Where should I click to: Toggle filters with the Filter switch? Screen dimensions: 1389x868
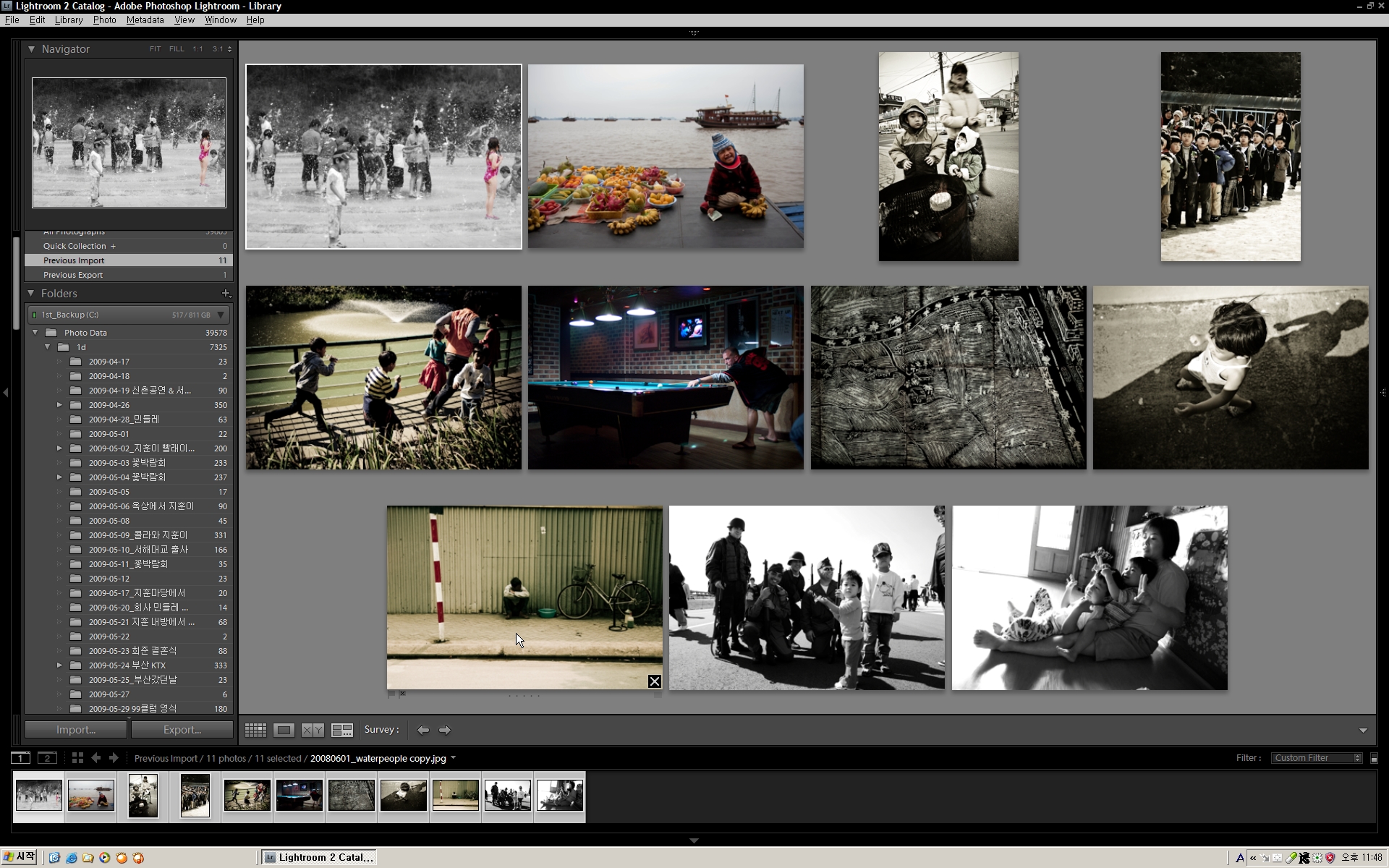pos(1374,758)
